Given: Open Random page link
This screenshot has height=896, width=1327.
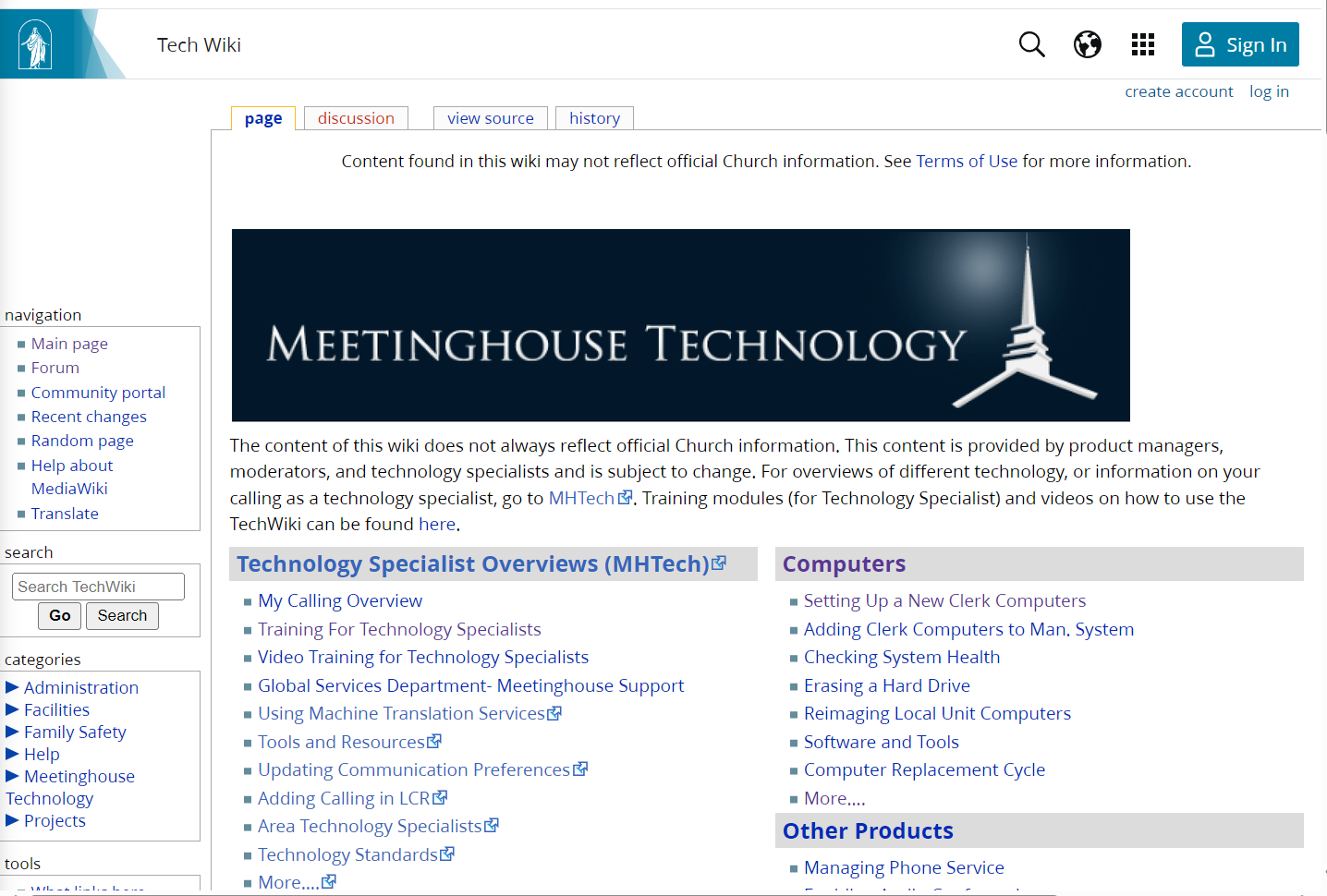Looking at the screenshot, I should coord(82,441).
